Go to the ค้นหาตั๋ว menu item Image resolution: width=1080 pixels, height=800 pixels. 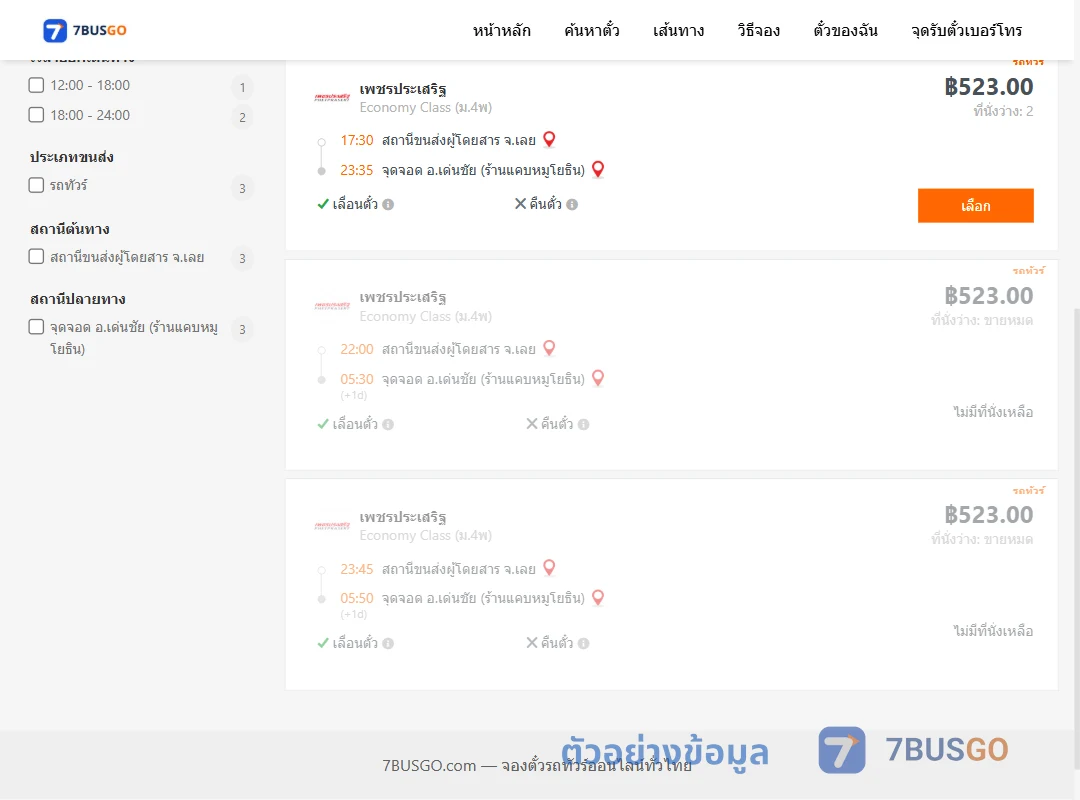[592, 30]
